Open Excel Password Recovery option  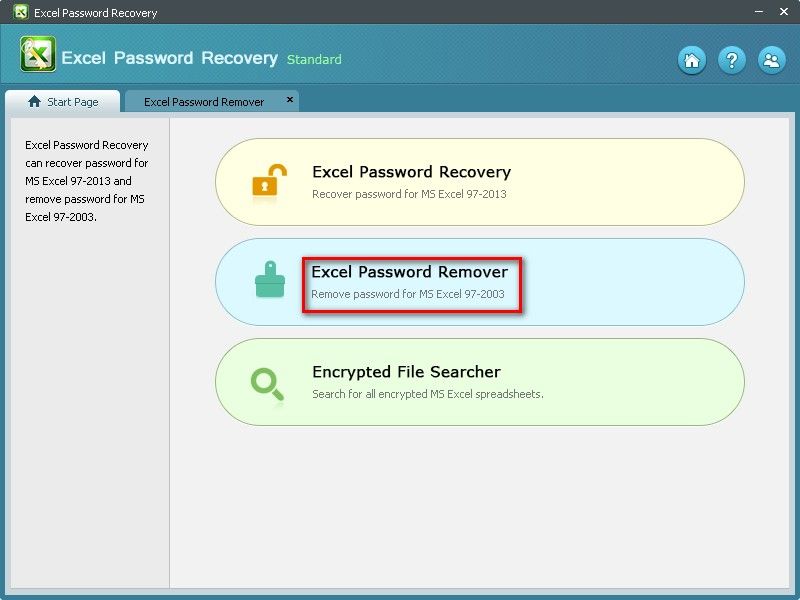[480, 182]
